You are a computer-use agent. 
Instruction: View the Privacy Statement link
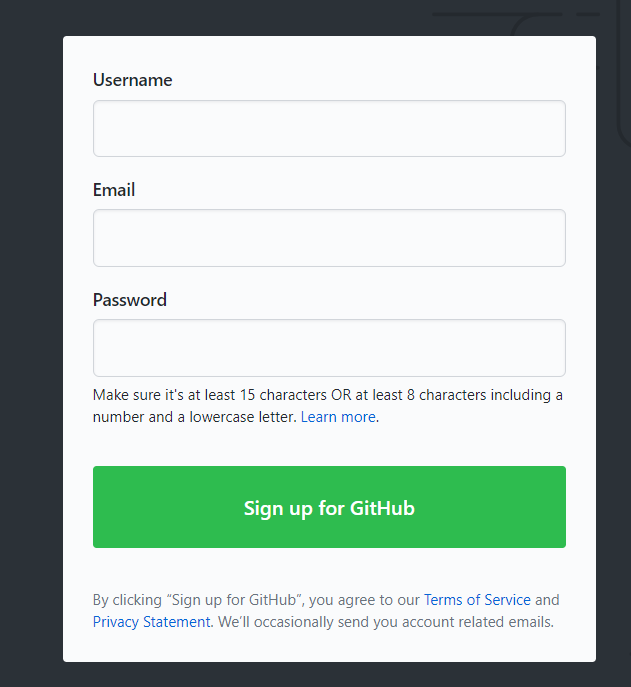151,622
